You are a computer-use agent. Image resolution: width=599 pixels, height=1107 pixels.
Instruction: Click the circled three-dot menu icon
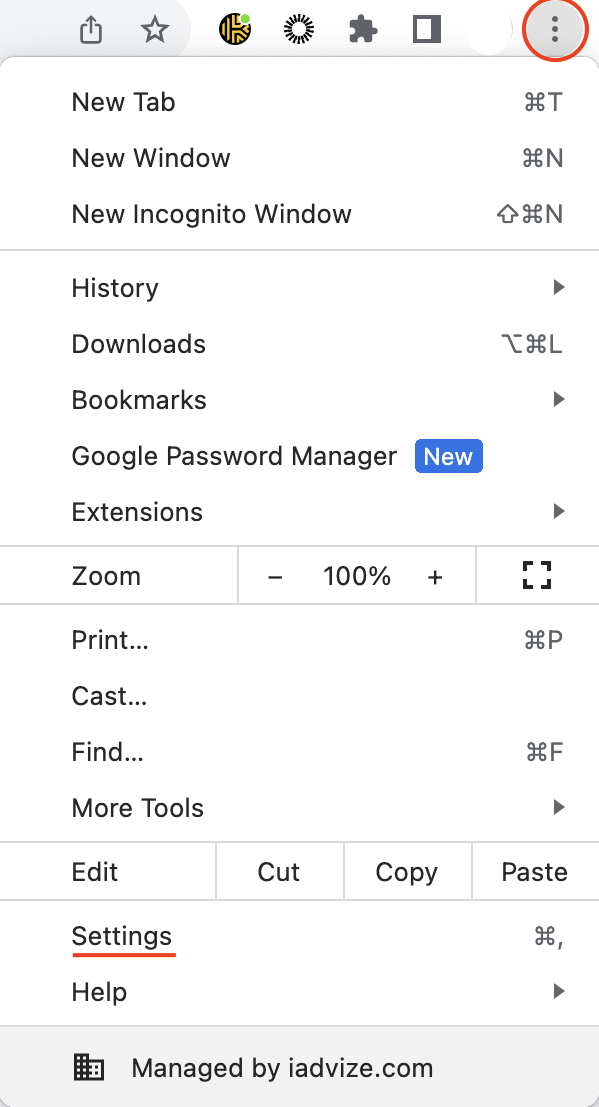coord(554,29)
